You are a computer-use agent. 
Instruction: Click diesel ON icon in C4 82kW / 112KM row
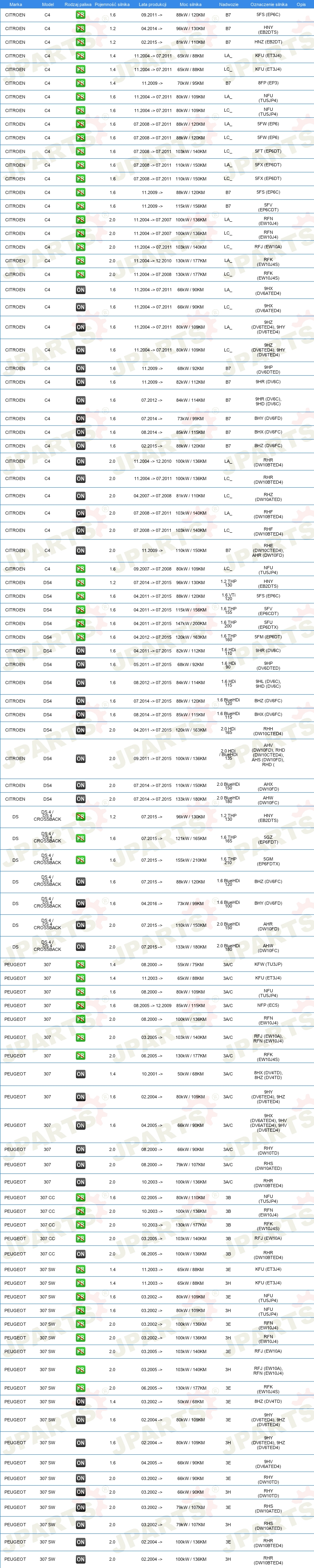pyautogui.click(x=80, y=382)
